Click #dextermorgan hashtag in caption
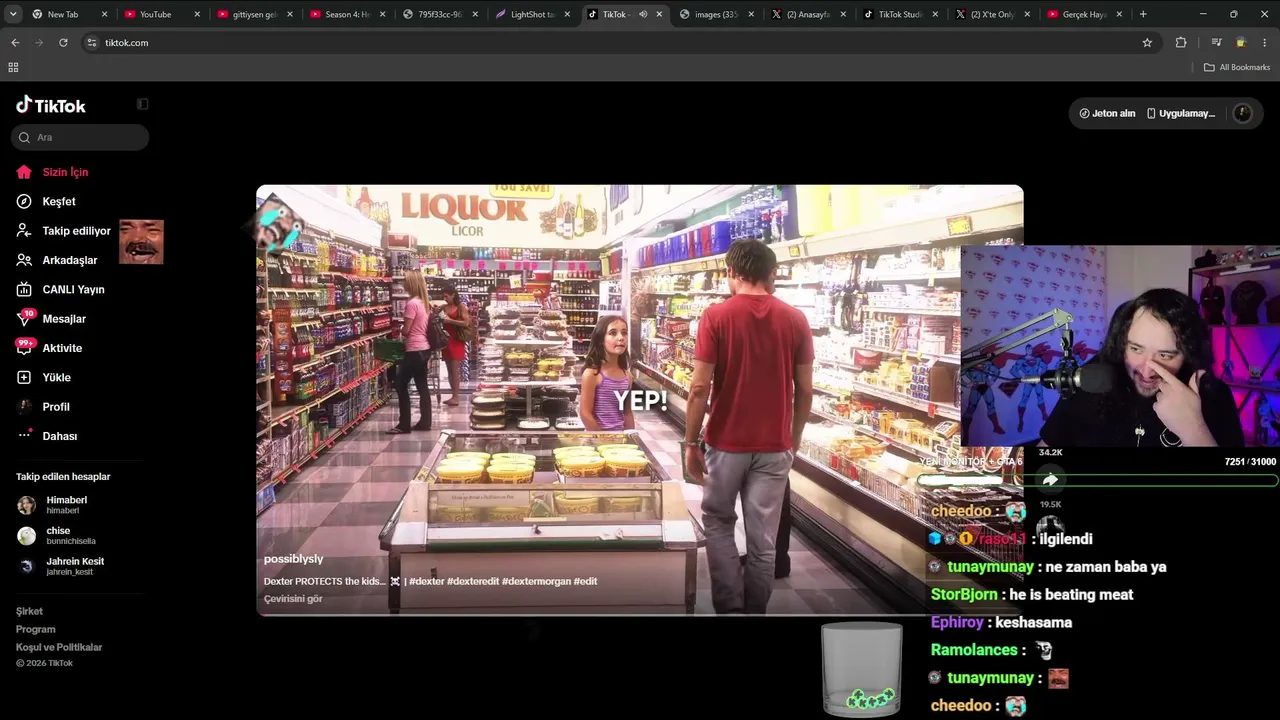 coord(536,581)
